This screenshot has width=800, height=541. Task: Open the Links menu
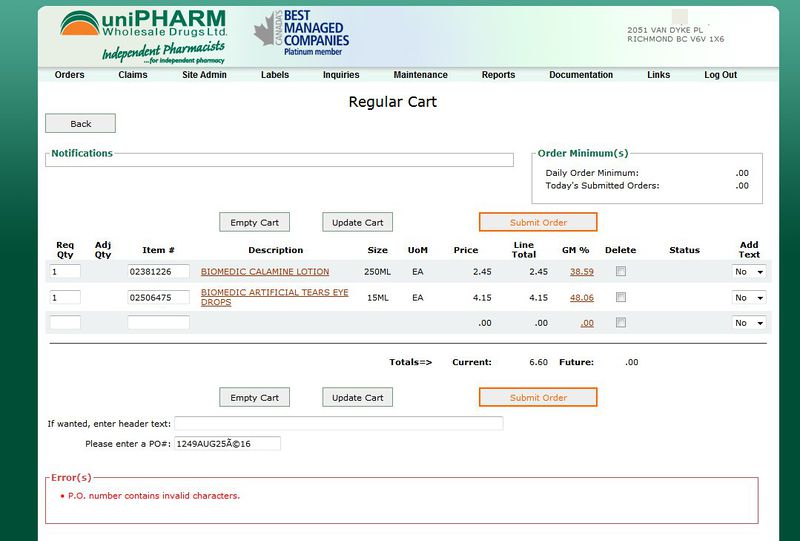(658, 75)
